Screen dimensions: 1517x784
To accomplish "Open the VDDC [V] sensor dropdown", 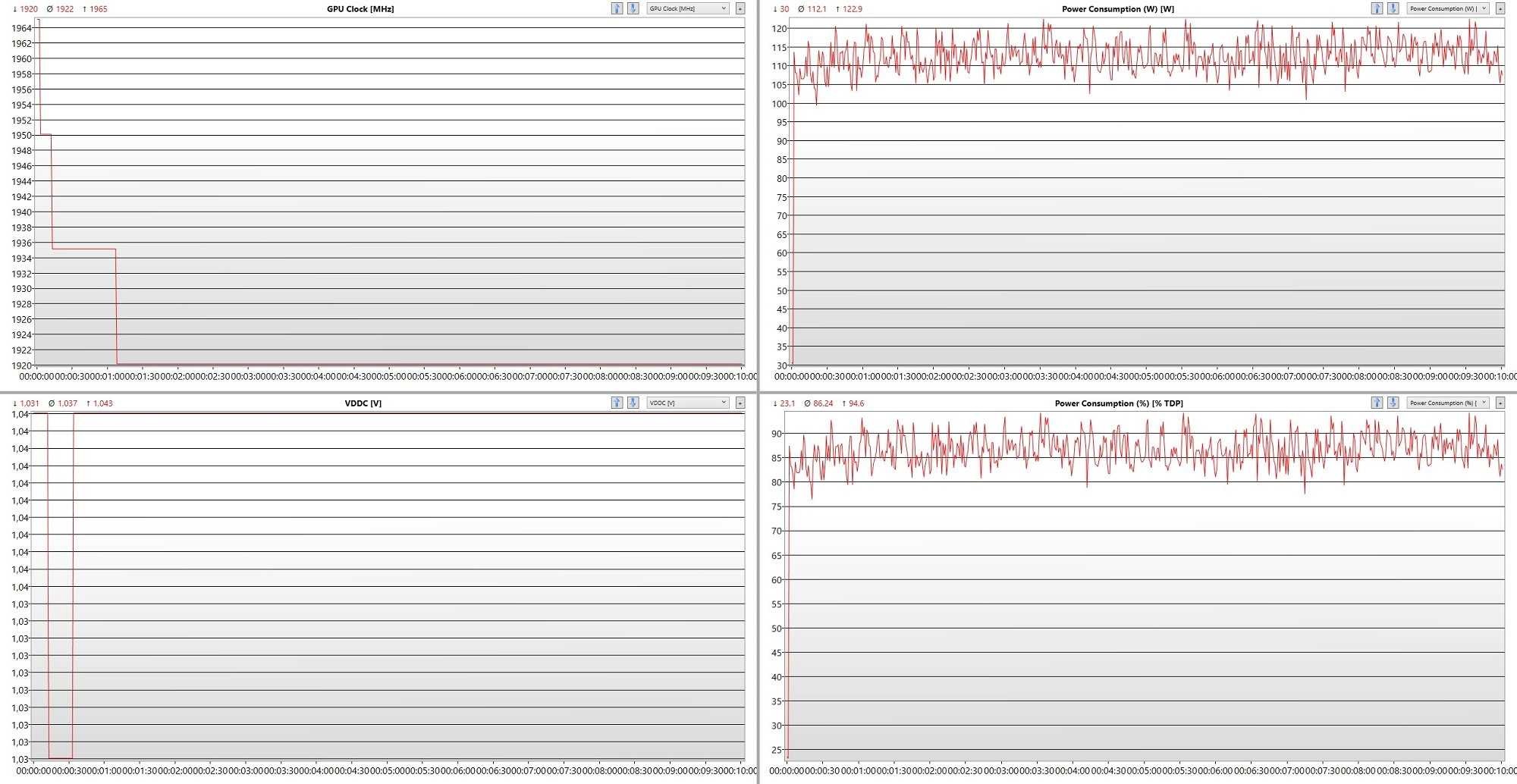I will 688,403.
